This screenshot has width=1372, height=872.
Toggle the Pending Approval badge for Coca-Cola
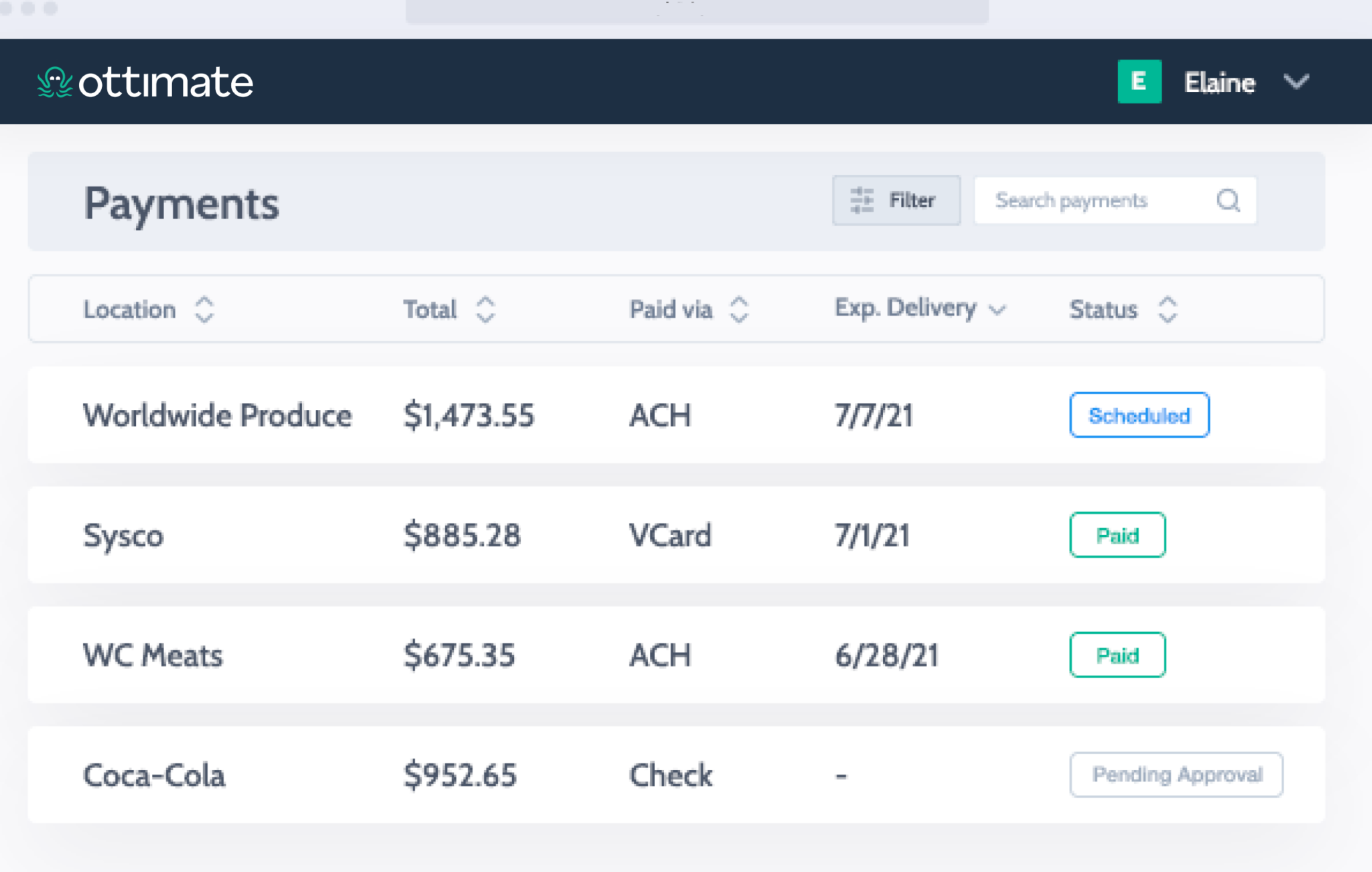point(1176,775)
